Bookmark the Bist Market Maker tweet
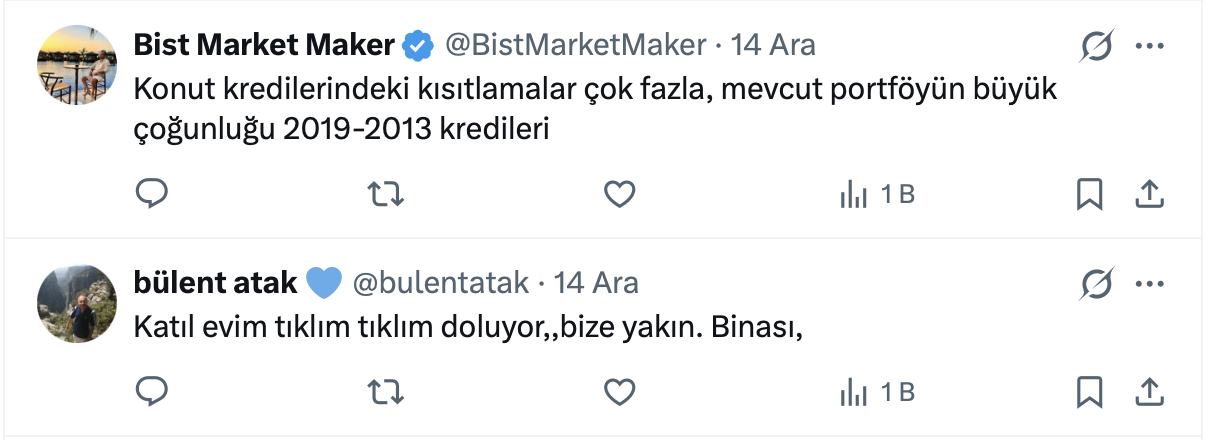This screenshot has height=440, width=1216. (1089, 194)
